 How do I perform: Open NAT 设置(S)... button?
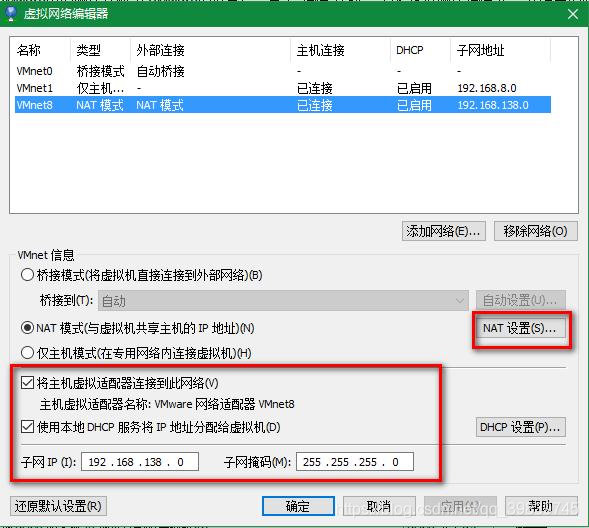(x=520, y=328)
